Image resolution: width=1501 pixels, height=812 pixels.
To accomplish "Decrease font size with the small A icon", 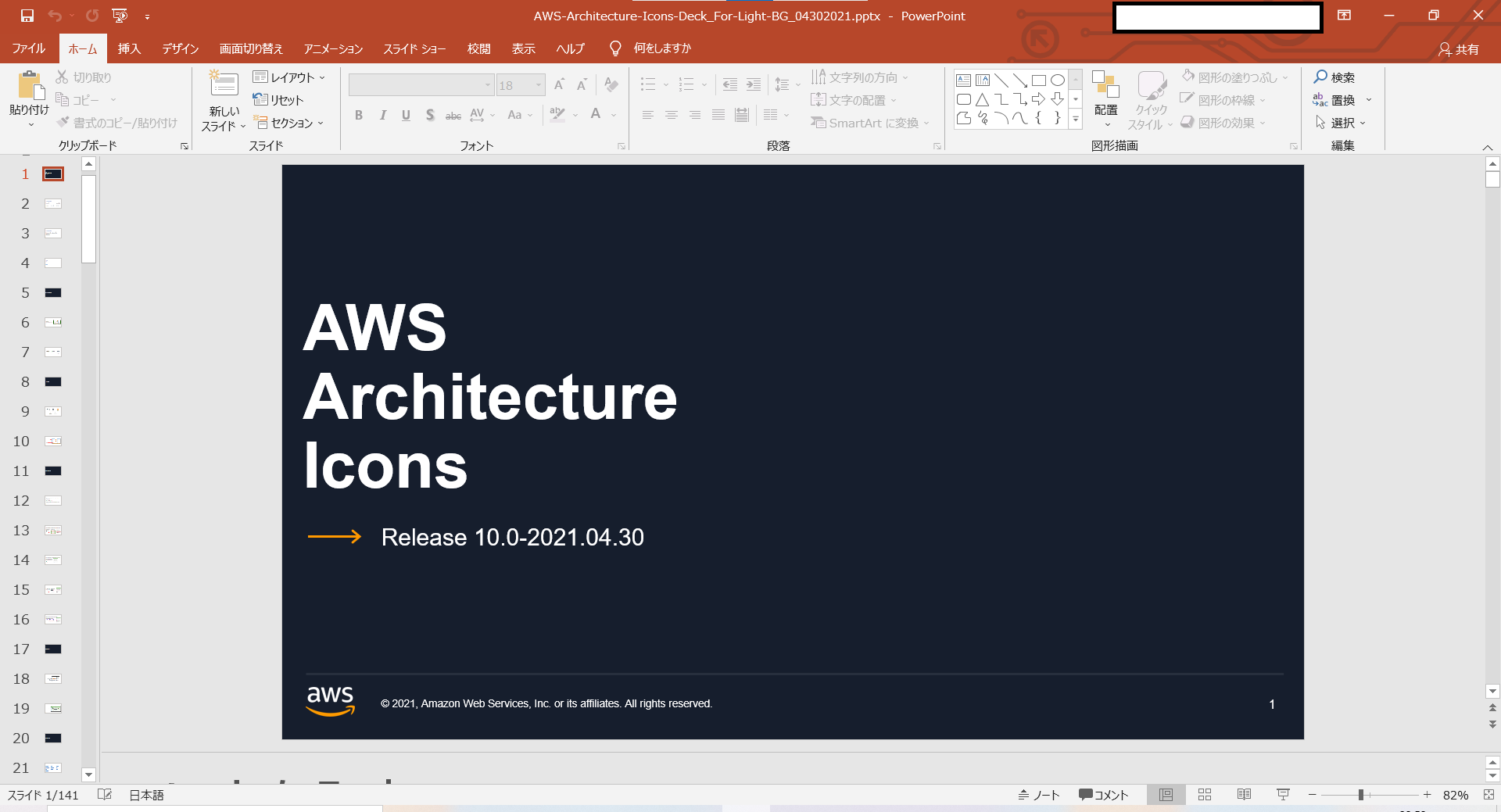I will (582, 84).
